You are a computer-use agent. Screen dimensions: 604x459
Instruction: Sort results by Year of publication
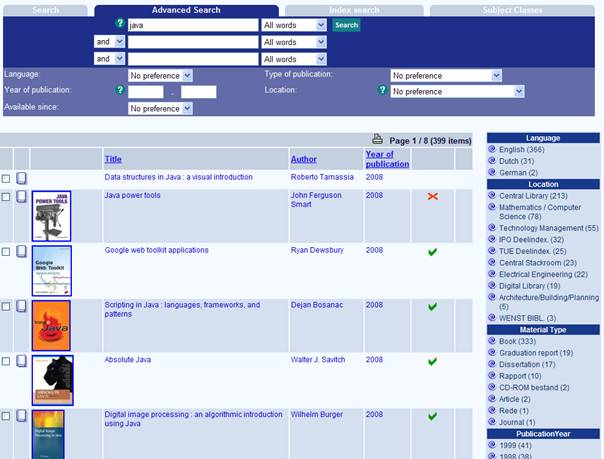[x=387, y=159]
